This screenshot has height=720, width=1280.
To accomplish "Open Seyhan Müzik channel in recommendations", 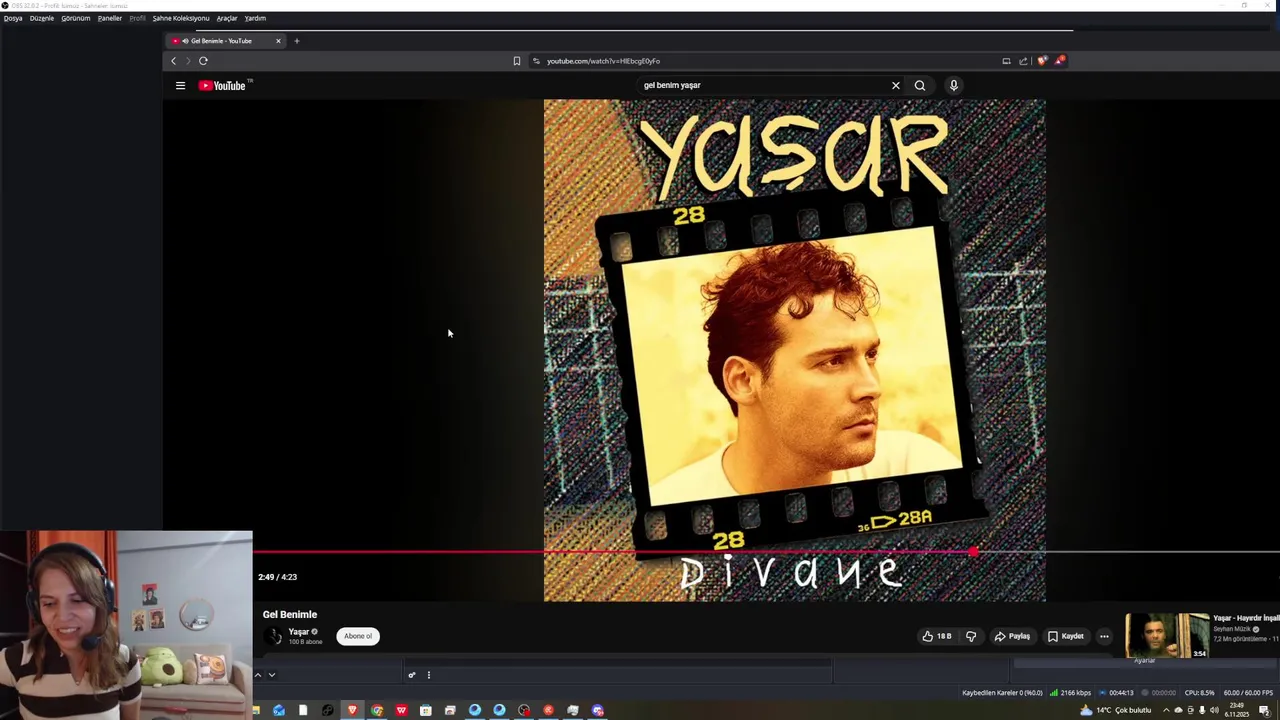I will 1232,629.
